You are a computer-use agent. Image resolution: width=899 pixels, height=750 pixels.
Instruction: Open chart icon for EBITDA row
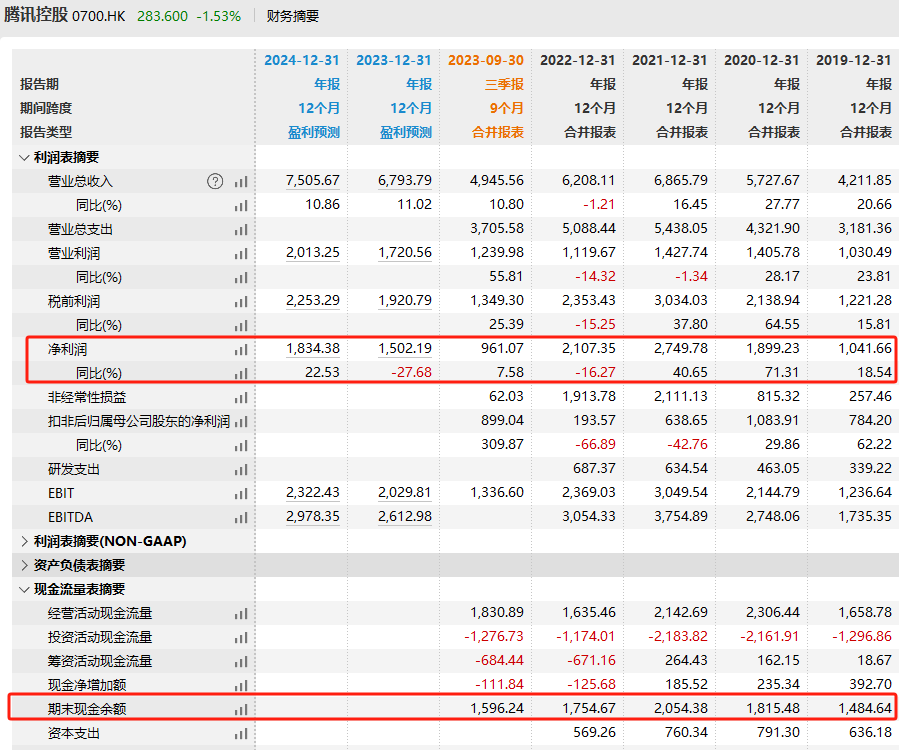(x=241, y=517)
